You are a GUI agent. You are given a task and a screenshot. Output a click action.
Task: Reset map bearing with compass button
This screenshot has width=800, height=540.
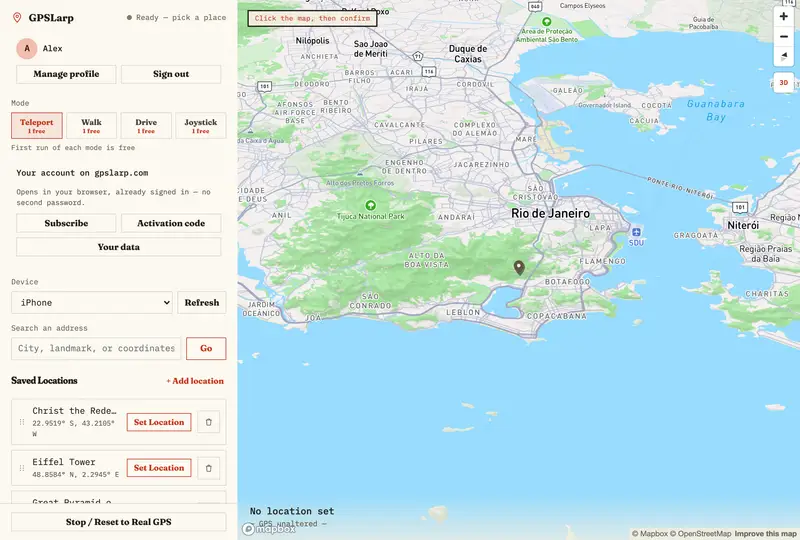(x=784, y=56)
